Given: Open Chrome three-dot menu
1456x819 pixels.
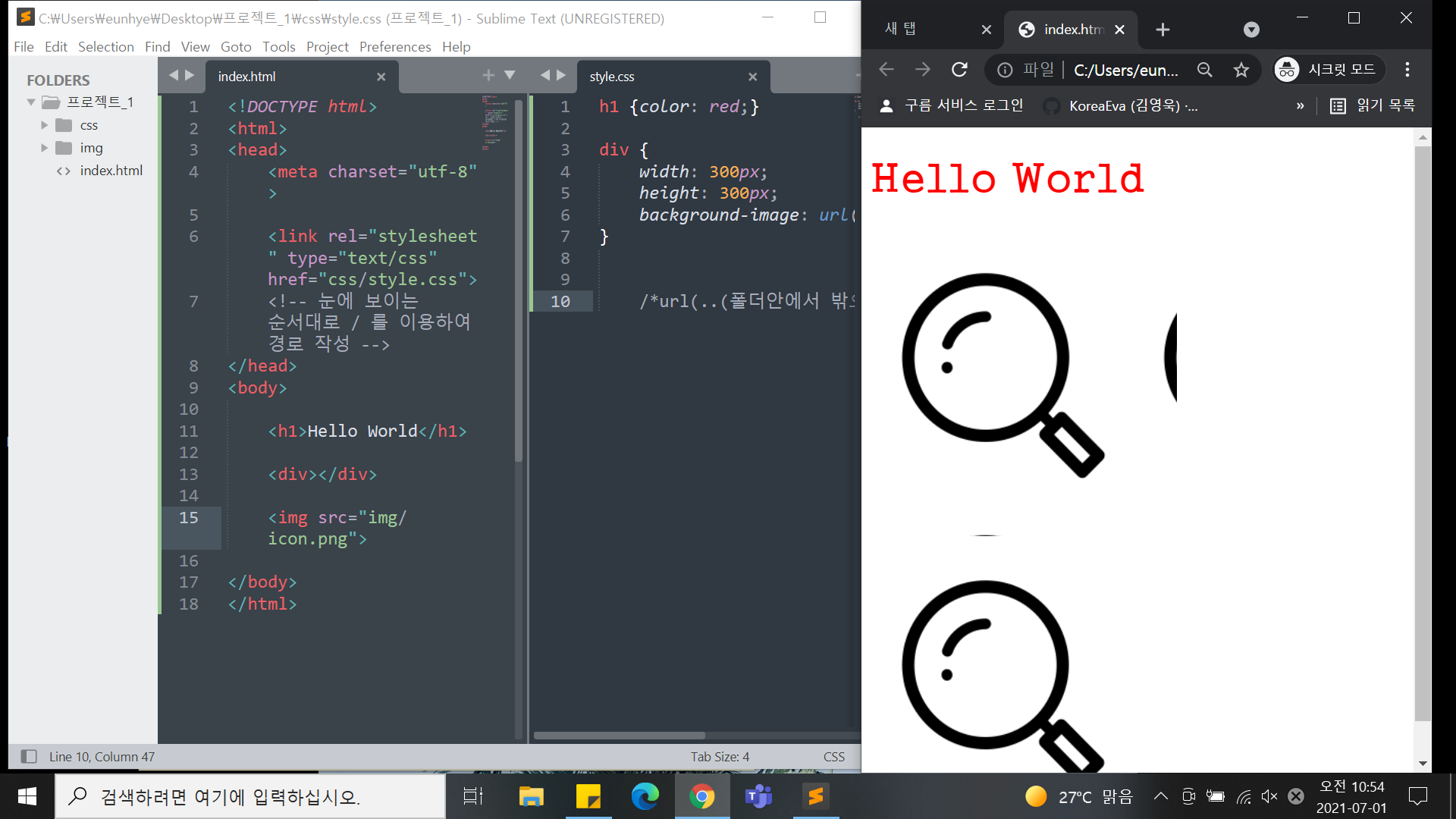Looking at the screenshot, I should click(x=1407, y=70).
